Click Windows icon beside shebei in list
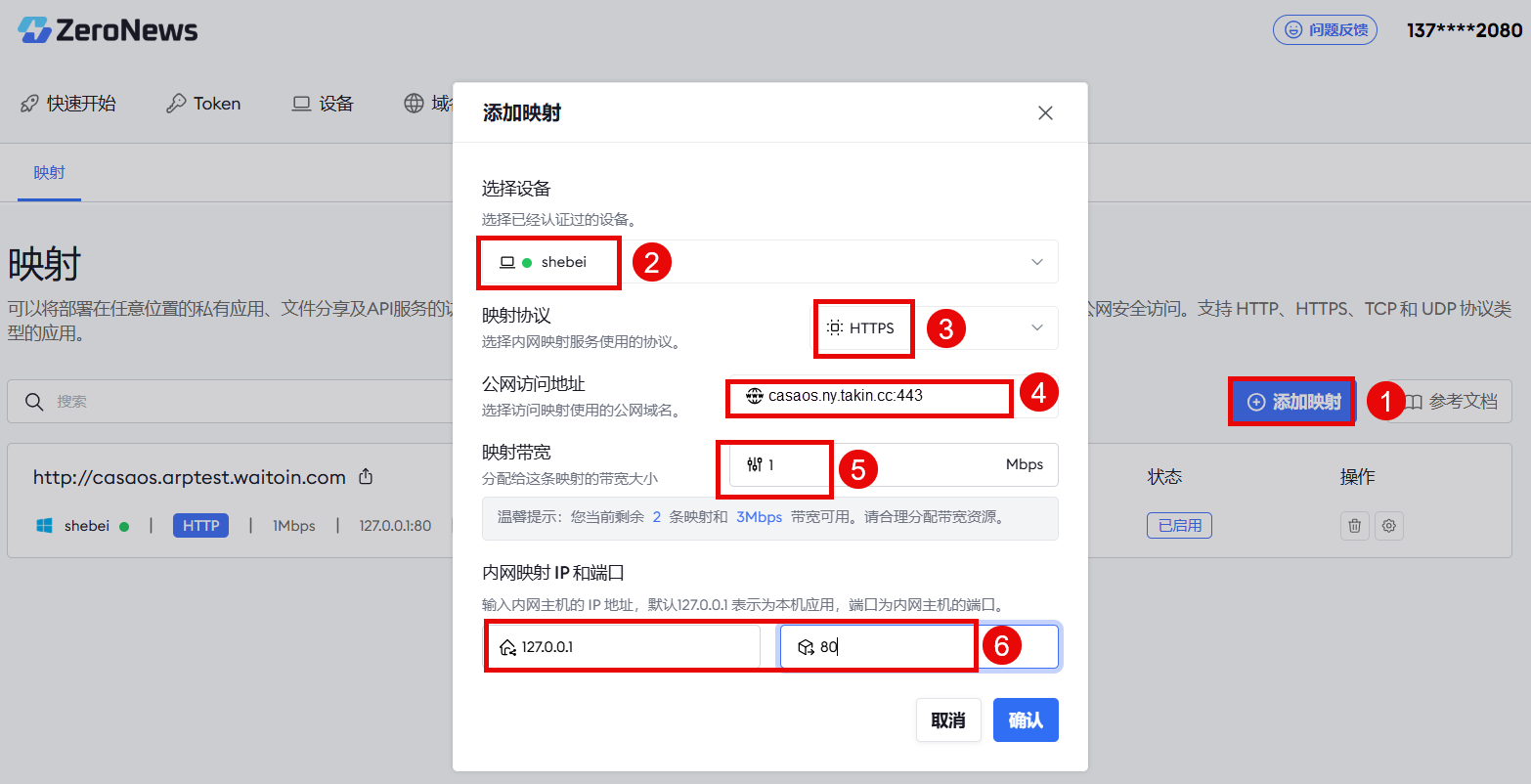The image size is (1531, 784). 44,526
